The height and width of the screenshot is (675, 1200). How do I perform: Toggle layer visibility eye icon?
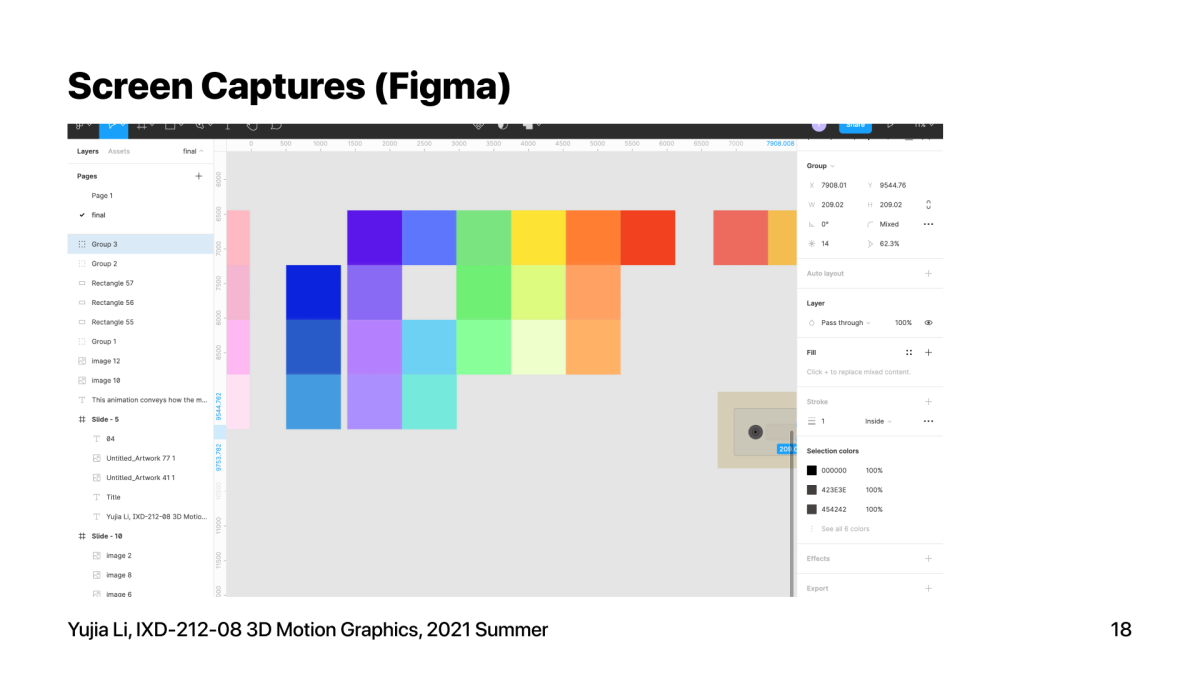click(928, 323)
